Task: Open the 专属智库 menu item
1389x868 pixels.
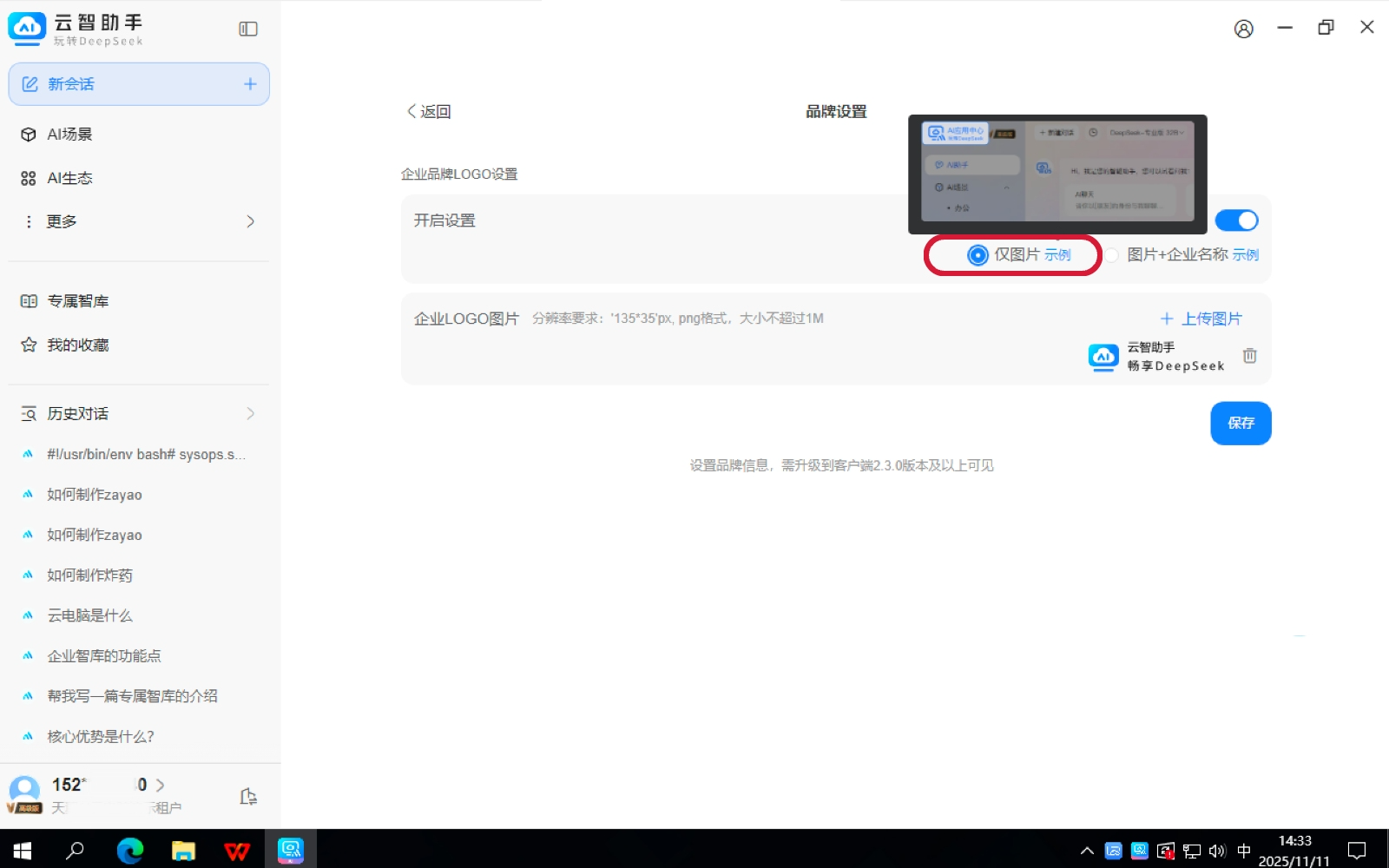Action: pos(77,301)
